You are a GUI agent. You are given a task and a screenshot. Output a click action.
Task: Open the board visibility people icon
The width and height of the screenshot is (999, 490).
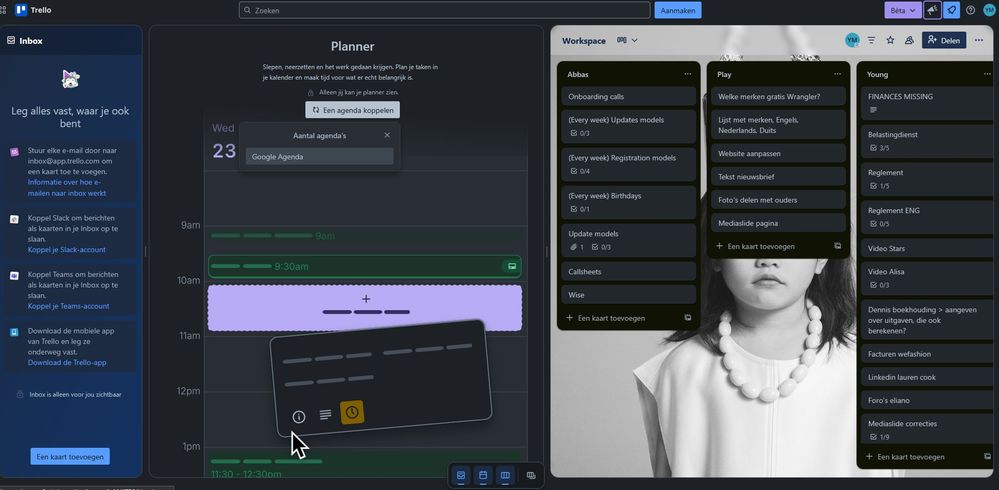pos(909,40)
